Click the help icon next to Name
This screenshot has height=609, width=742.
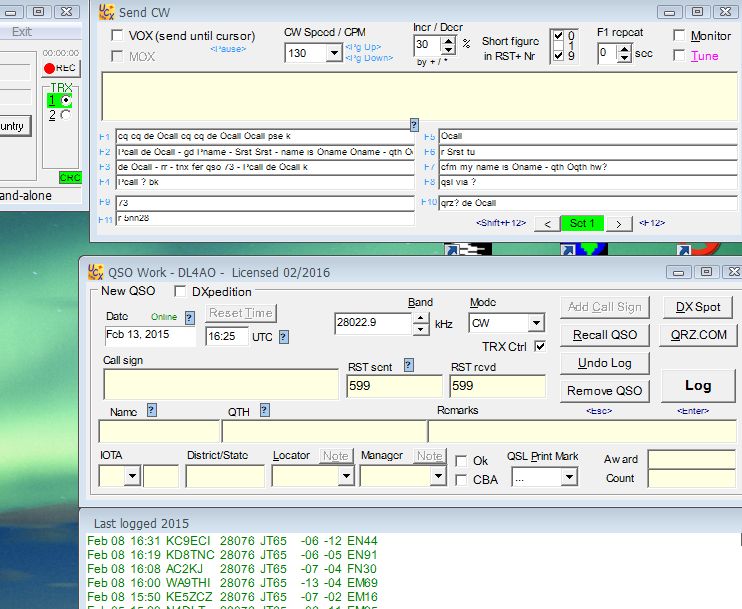(152, 410)
